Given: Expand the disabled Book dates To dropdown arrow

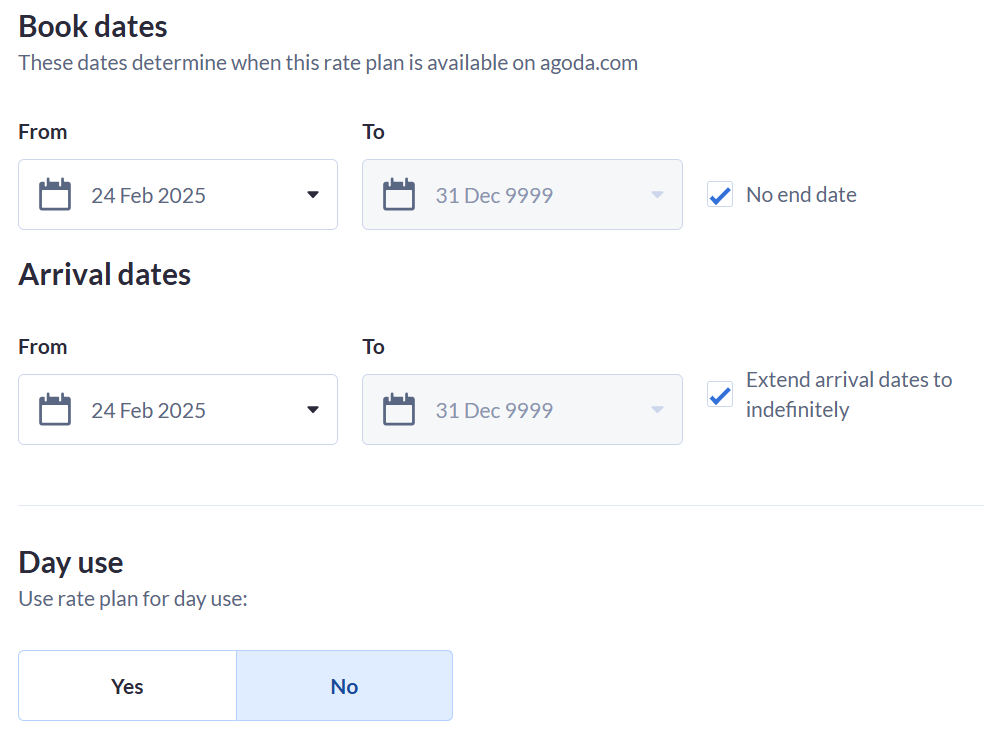Looking at the screenshot, I should pos(657,195).
